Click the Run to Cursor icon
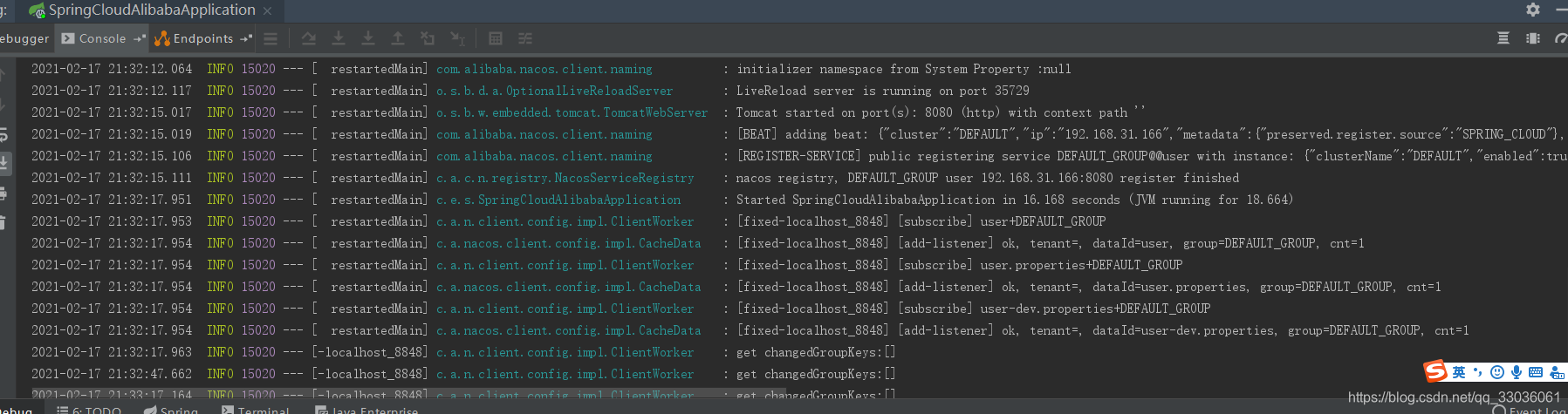This screenshot has height=414, width=1568. [x=457, y=38]
